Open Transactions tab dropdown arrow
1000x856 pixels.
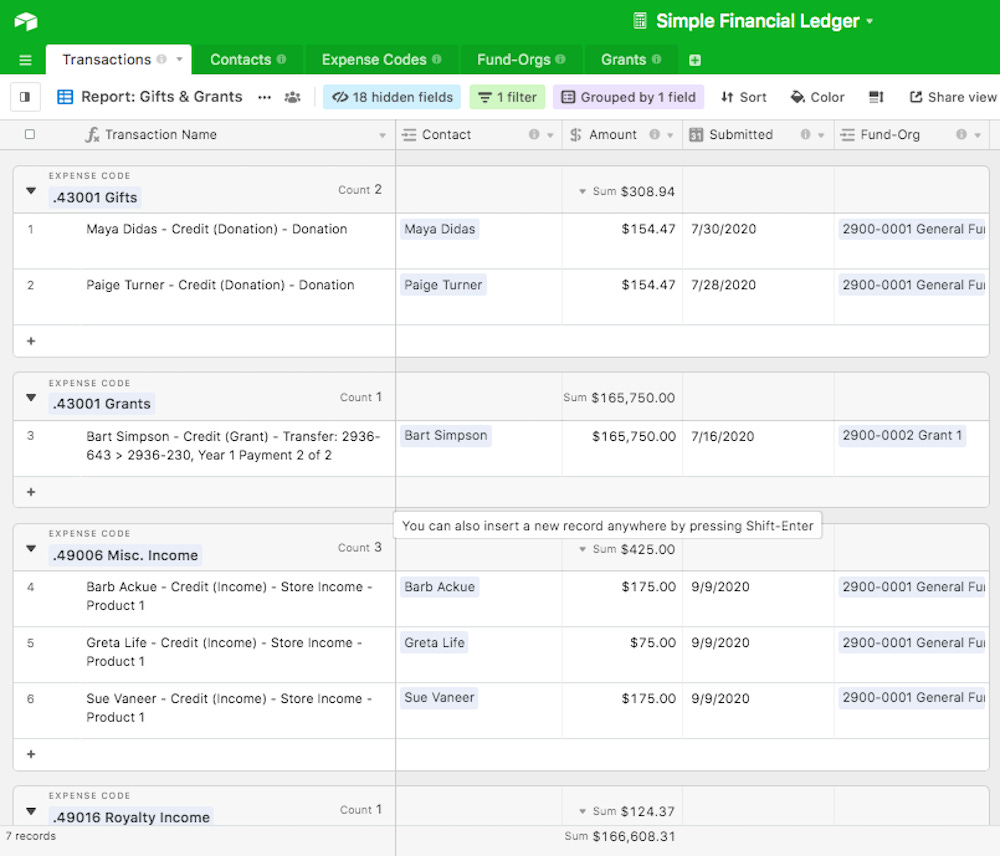180,59
